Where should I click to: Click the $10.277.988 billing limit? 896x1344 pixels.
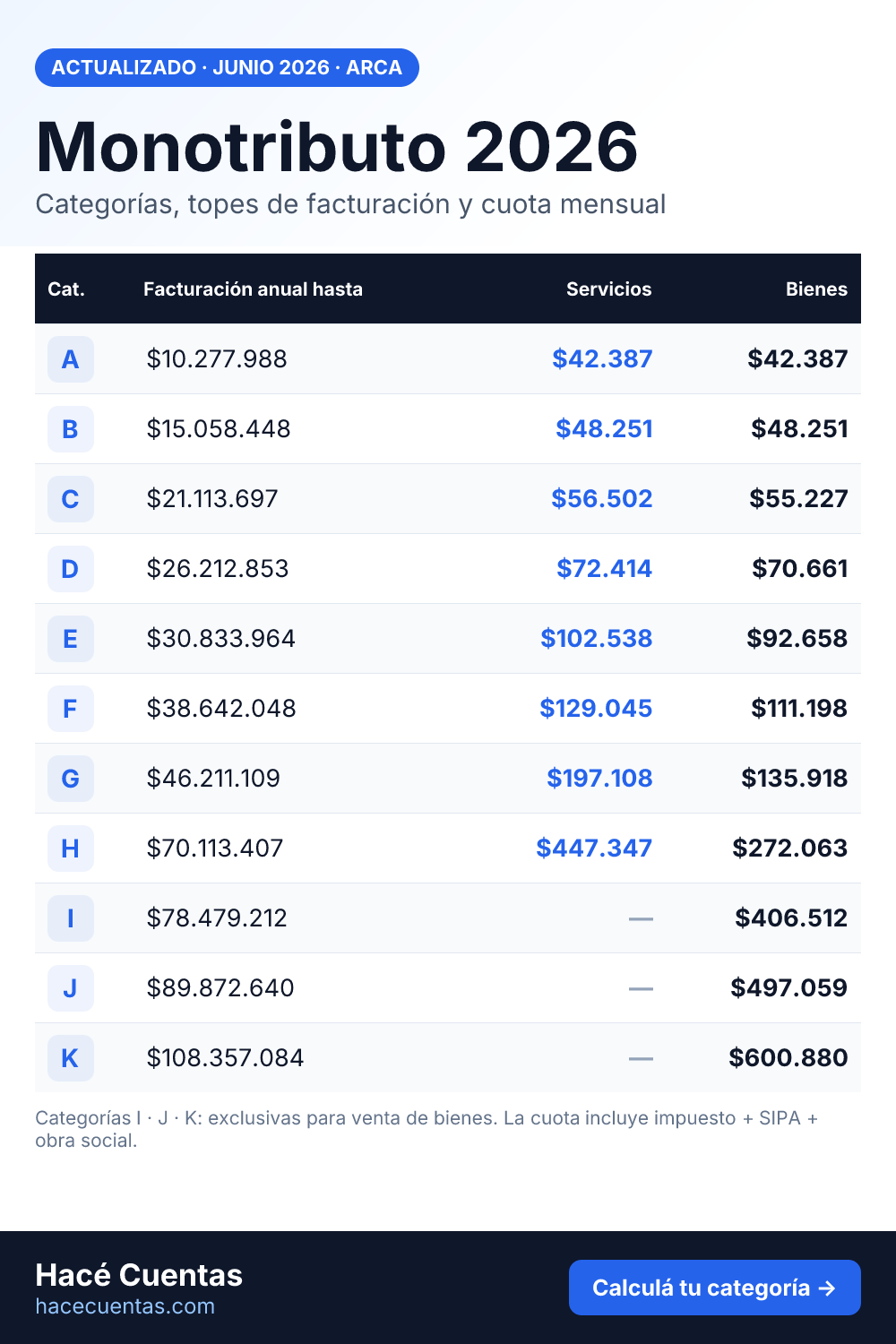[217, 359]
